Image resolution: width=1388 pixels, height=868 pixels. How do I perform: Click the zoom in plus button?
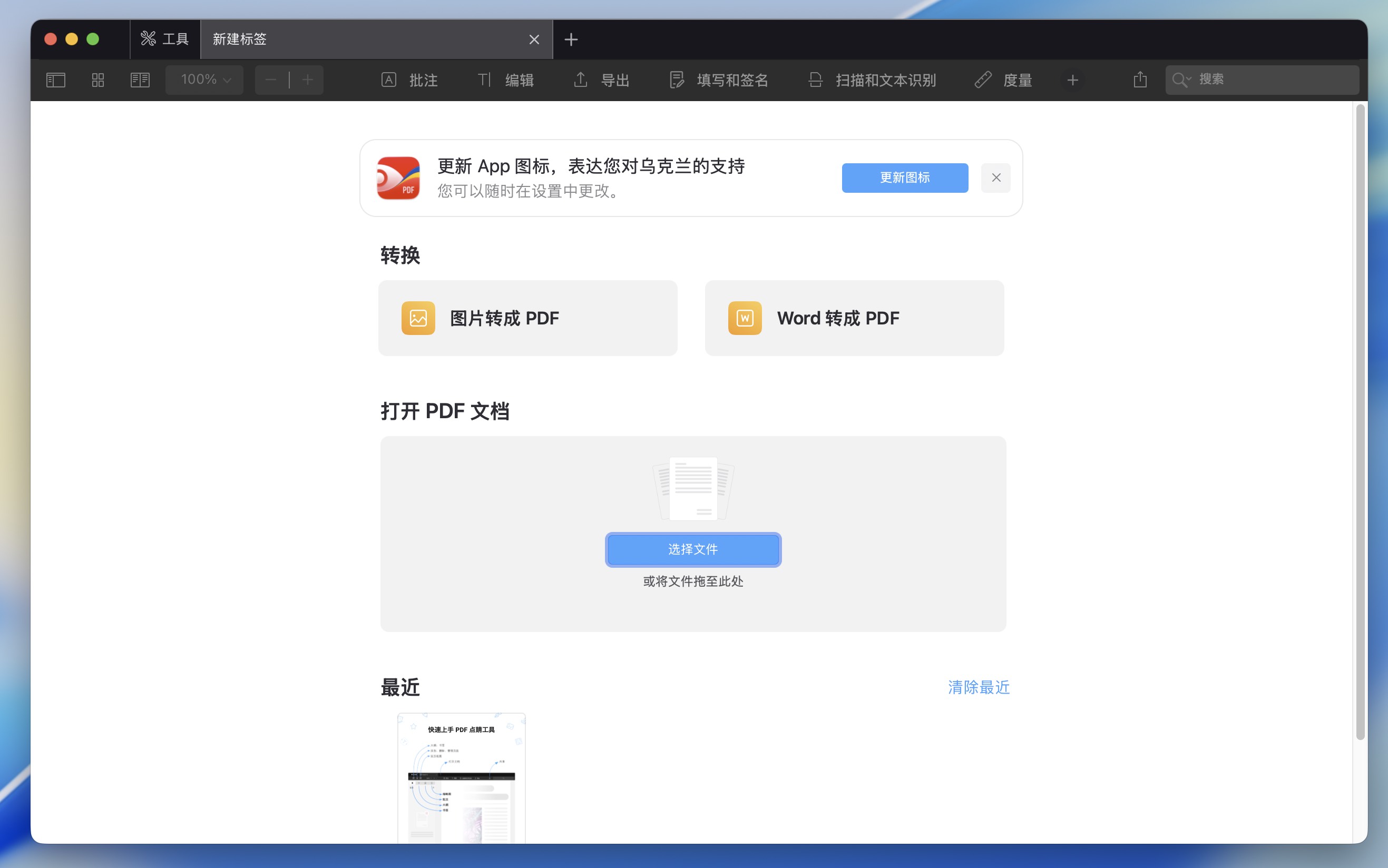click(x=308, y=80)
